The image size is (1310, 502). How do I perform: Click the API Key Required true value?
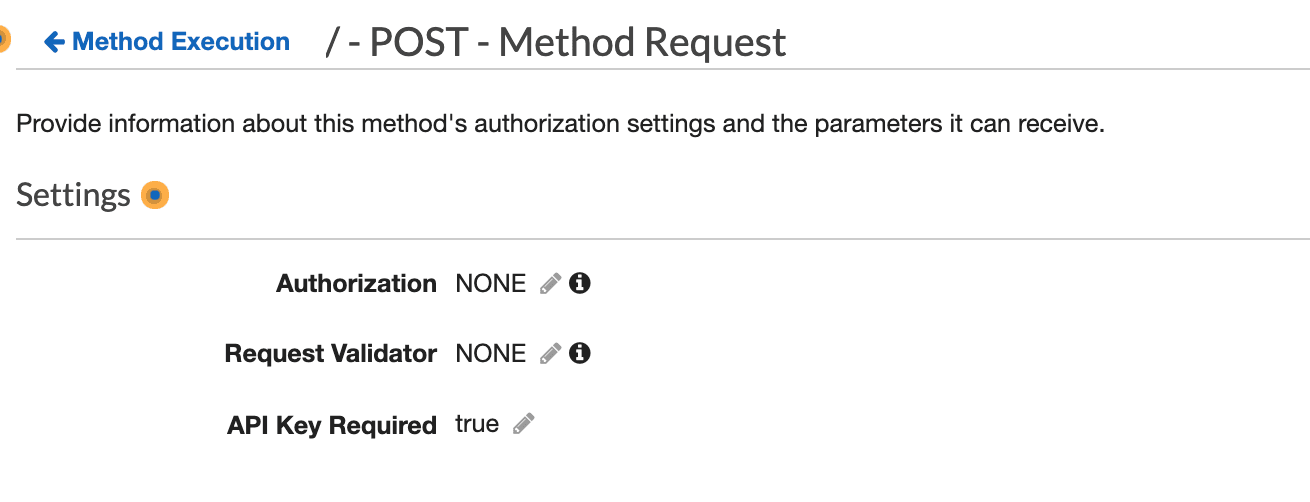(477, 424)
